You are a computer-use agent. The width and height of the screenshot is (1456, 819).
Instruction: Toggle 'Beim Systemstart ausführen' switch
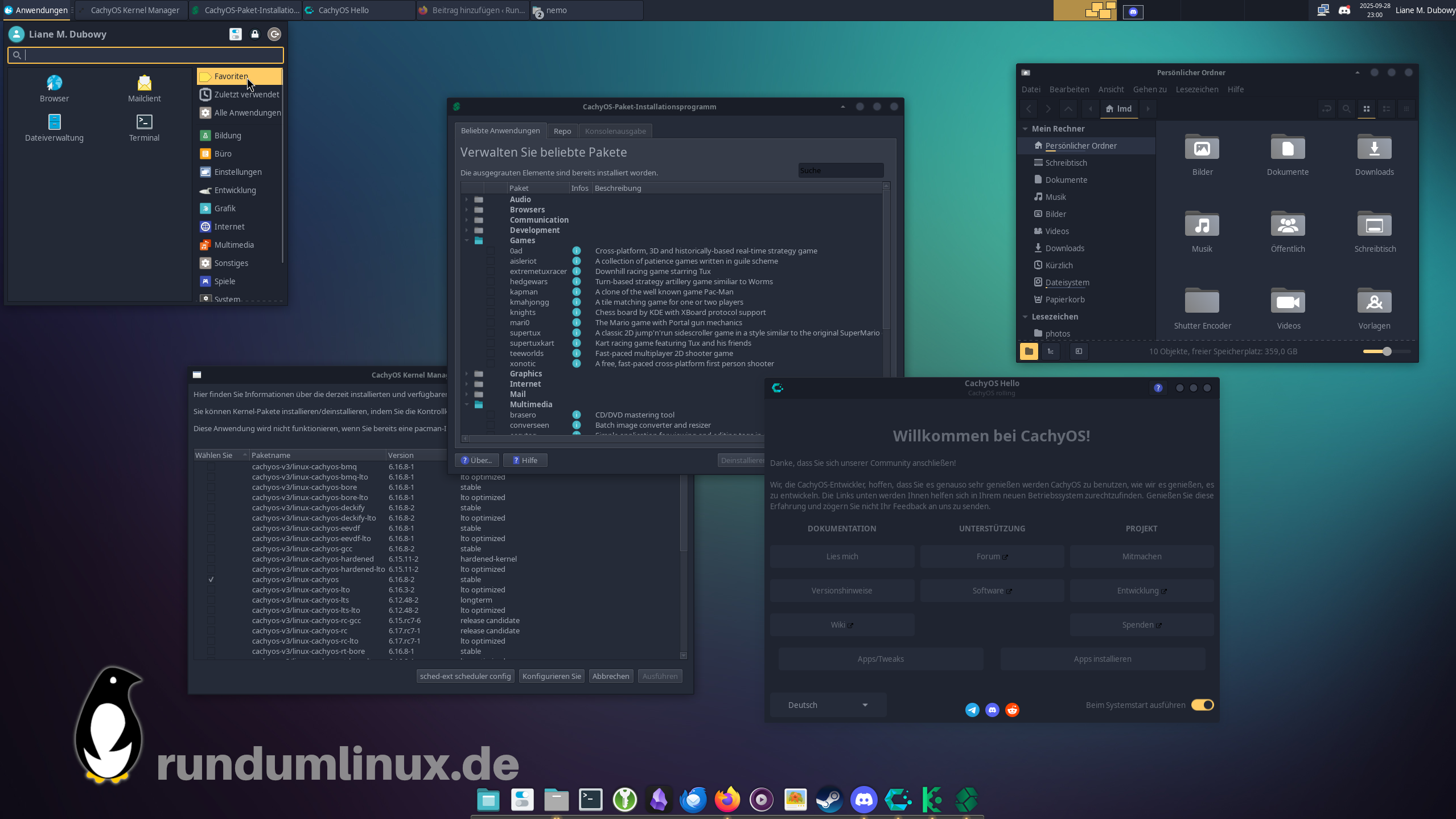[1202, 705]
